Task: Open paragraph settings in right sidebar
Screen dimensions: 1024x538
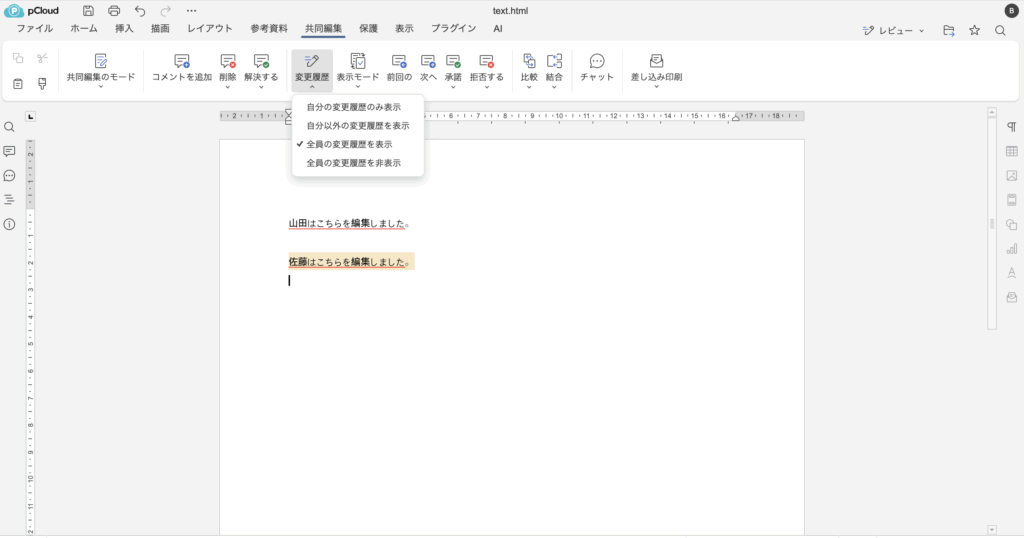Action: pyautogui.click(x=1012, y=127)
